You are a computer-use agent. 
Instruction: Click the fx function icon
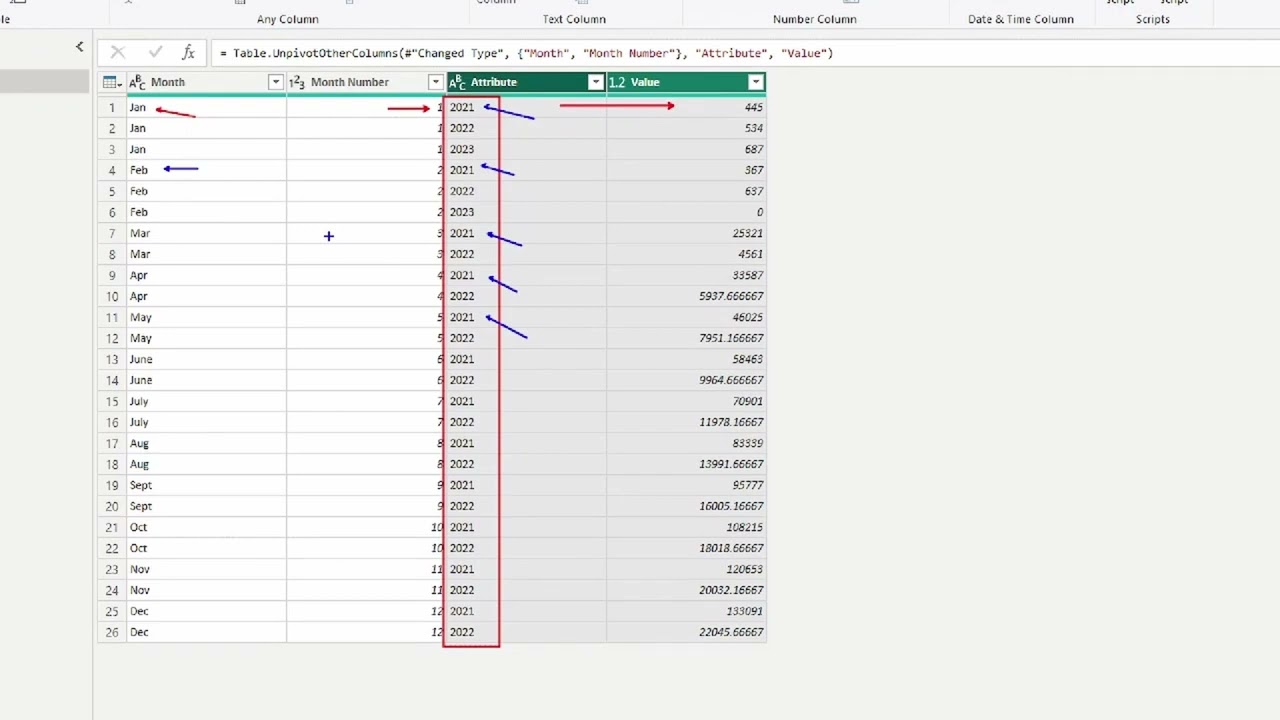click(188, 53)
